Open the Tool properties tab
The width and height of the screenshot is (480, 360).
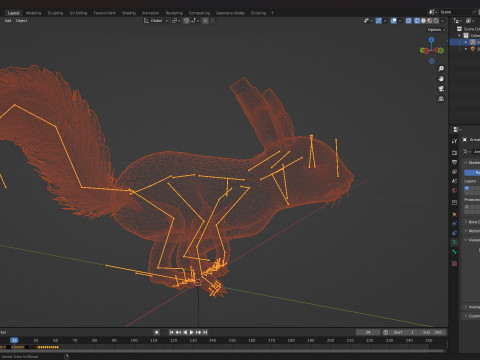click(x=454, y=141)
